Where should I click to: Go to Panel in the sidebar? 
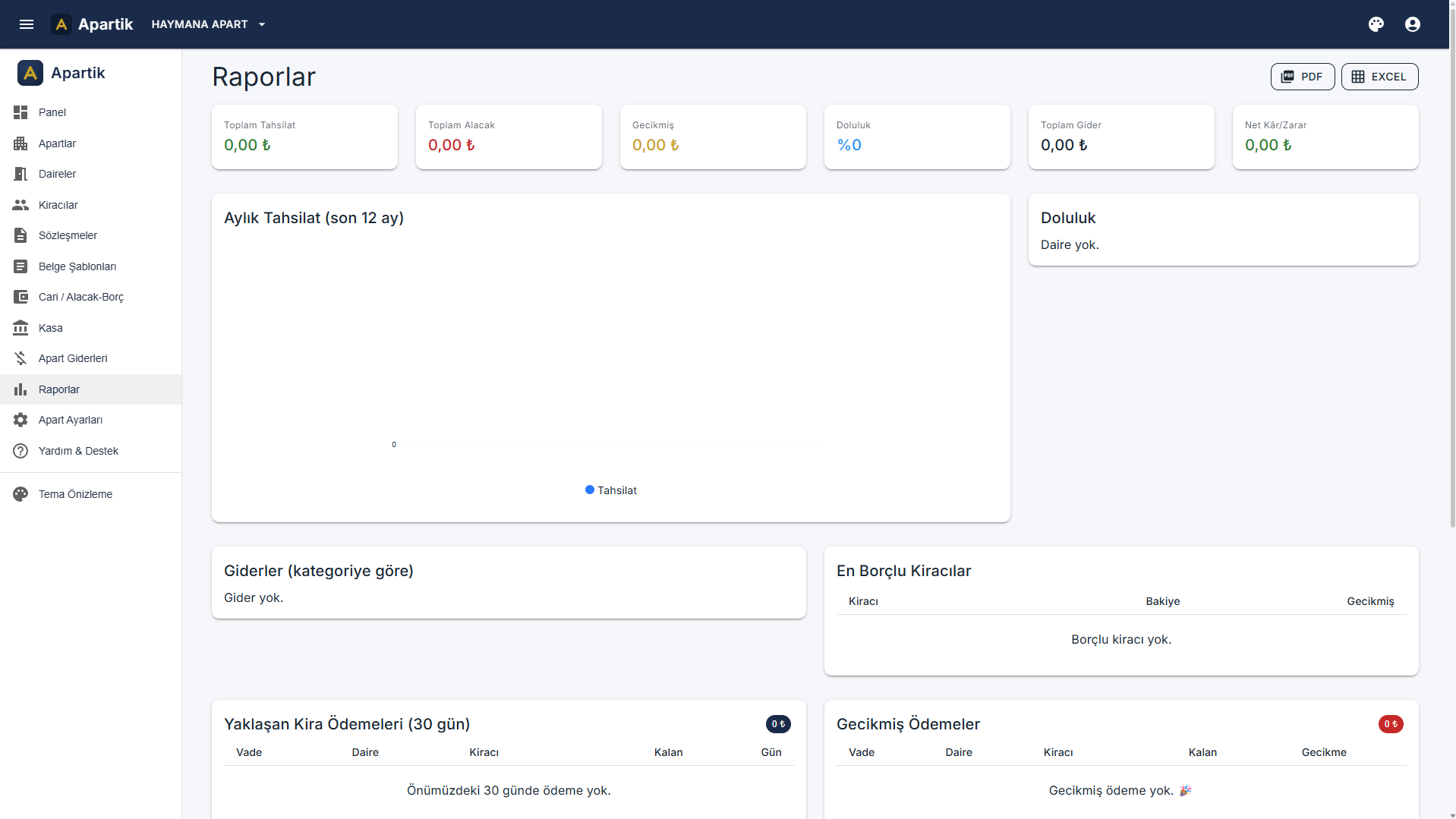coord(91,112)
